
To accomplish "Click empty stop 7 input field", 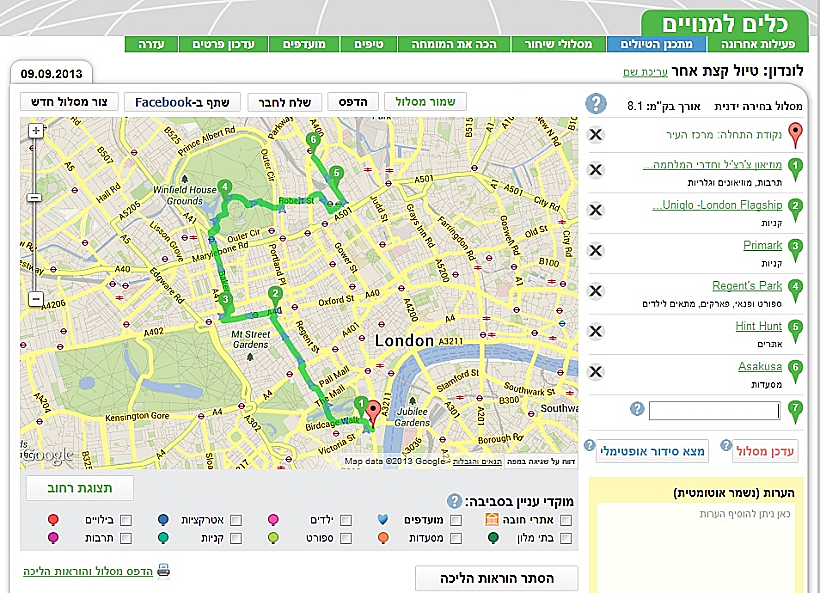I will (714, 410).
